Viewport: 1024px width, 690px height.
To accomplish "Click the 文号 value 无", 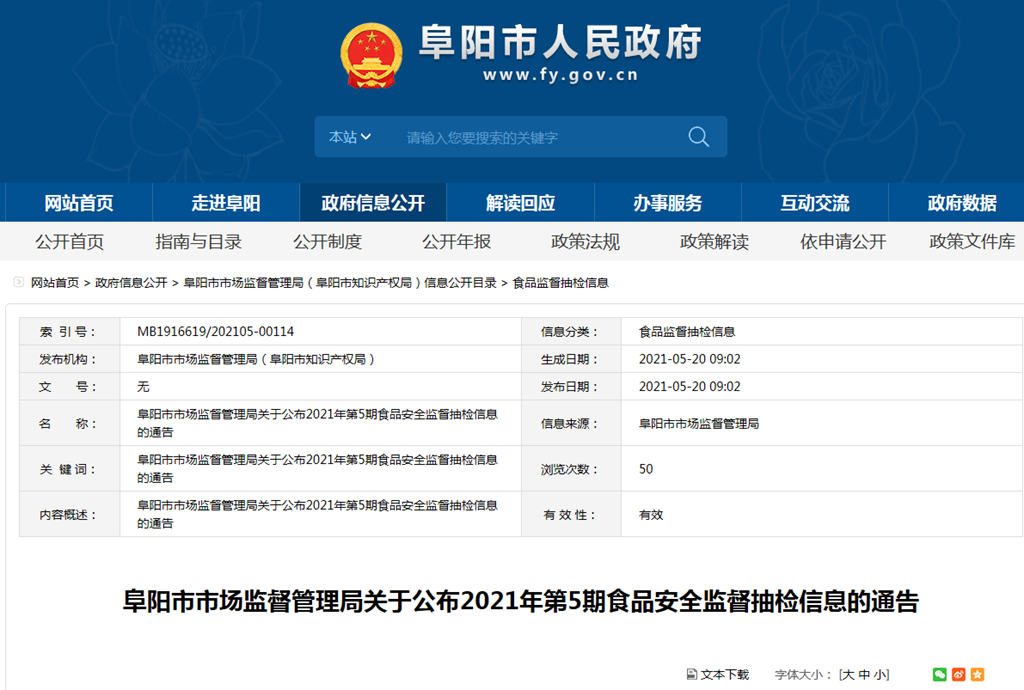I will pos(143,386).
